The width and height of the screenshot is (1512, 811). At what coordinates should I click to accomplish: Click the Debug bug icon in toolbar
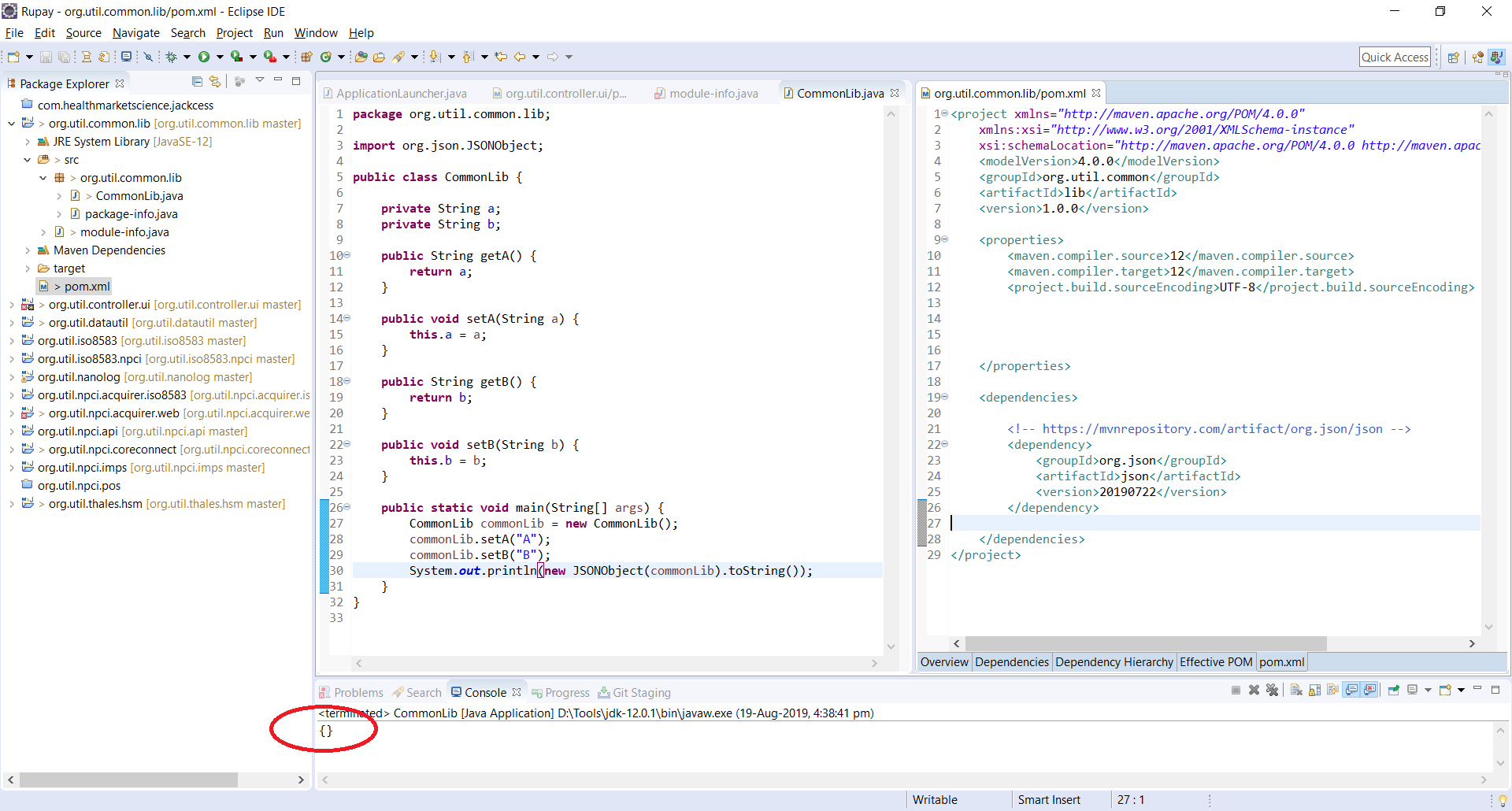point(171,57)
